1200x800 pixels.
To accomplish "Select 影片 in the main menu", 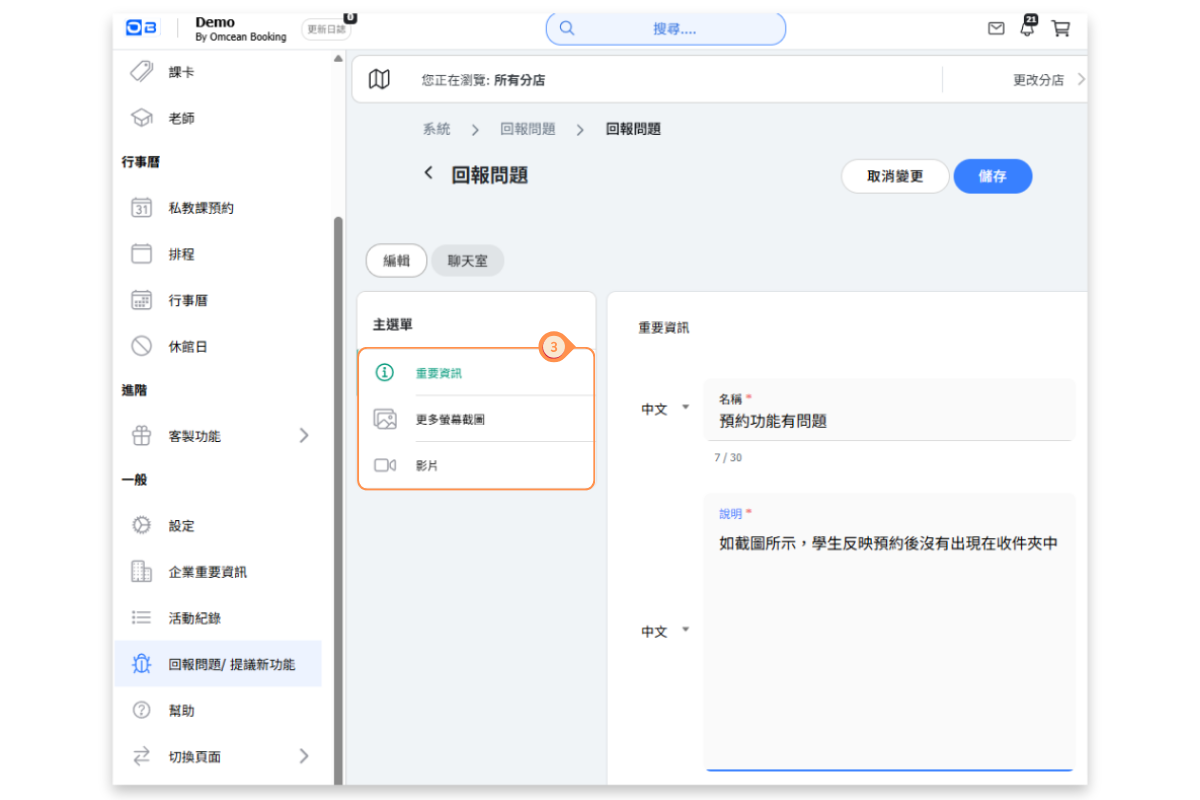I will (427, 466).
